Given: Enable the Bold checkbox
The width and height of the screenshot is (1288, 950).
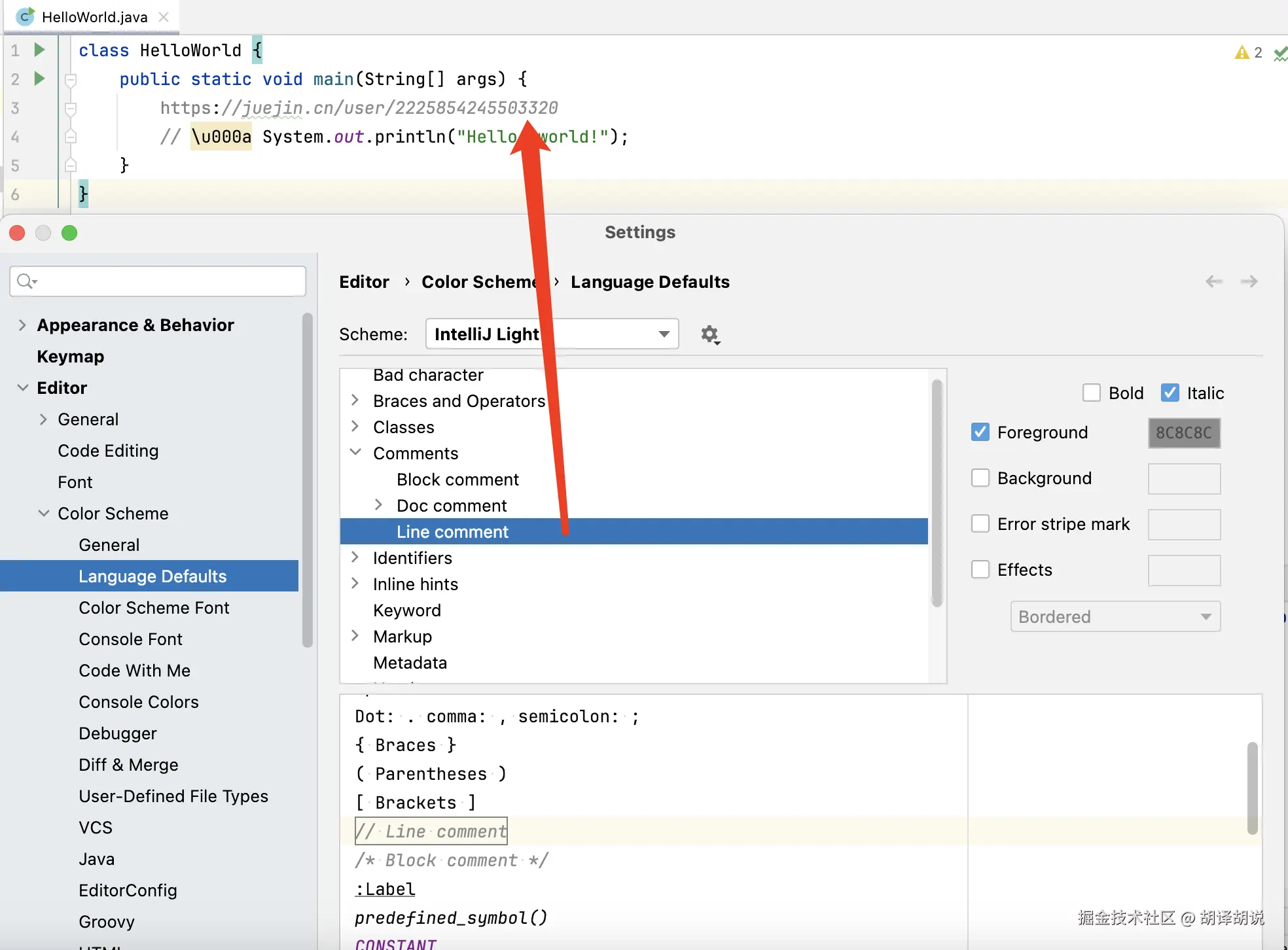Looking at the screenshot, I should (x=1091, y=393).
